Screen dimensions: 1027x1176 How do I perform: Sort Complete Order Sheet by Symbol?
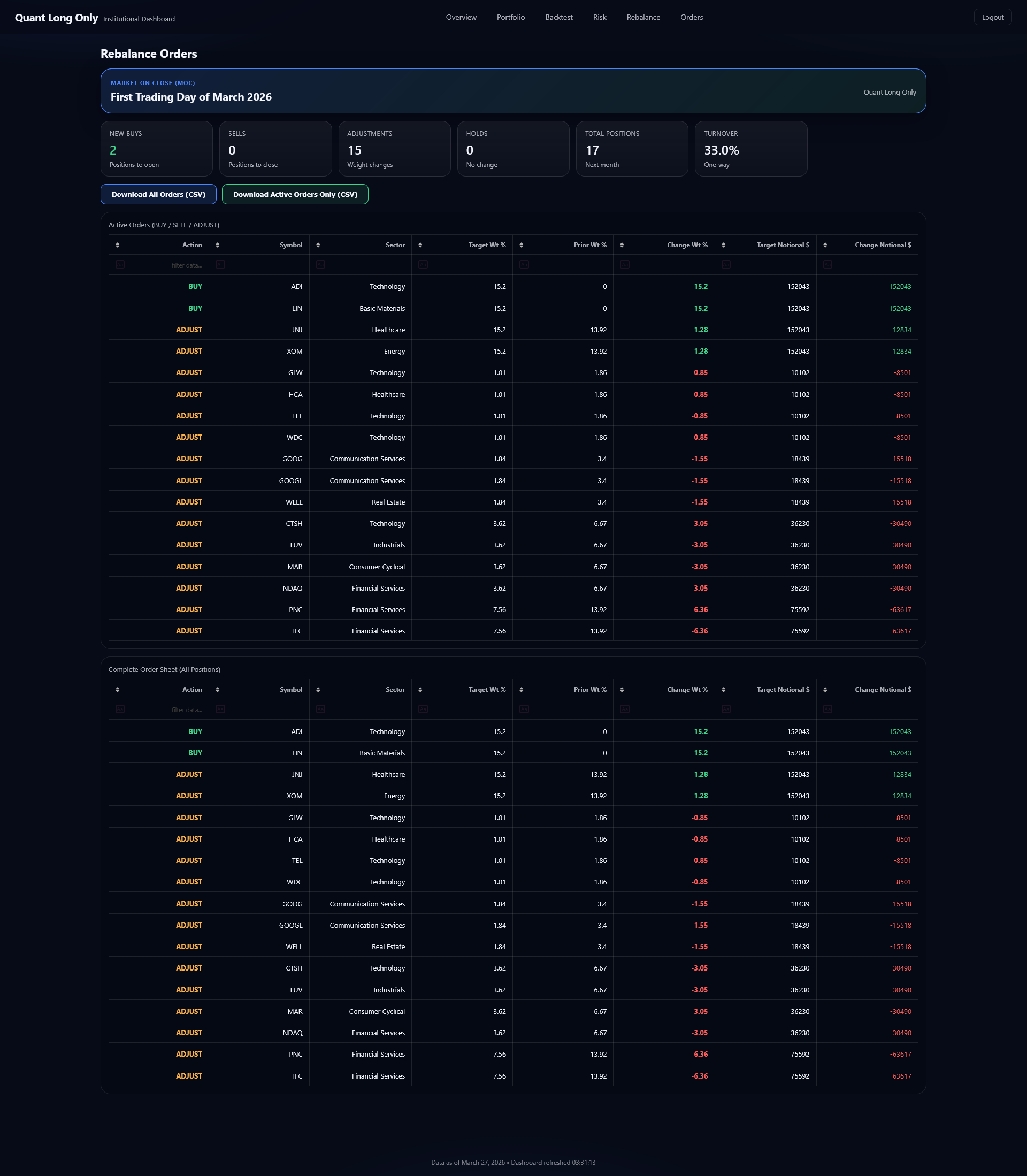217,690
